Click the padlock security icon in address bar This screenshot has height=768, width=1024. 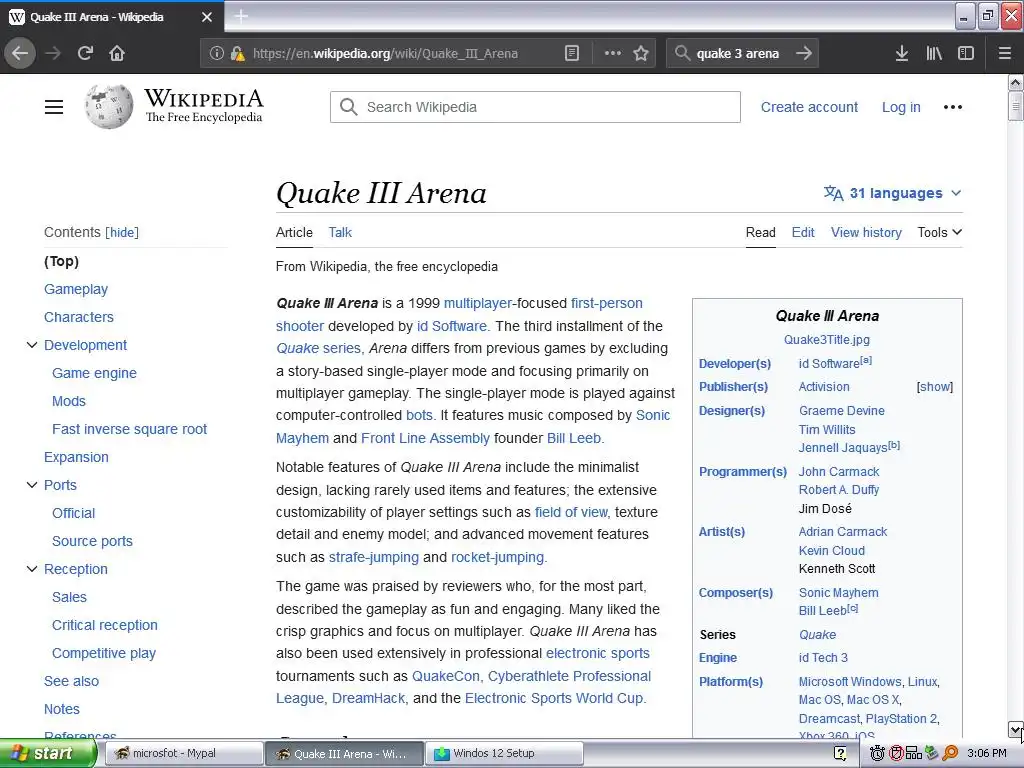(238, 53)
